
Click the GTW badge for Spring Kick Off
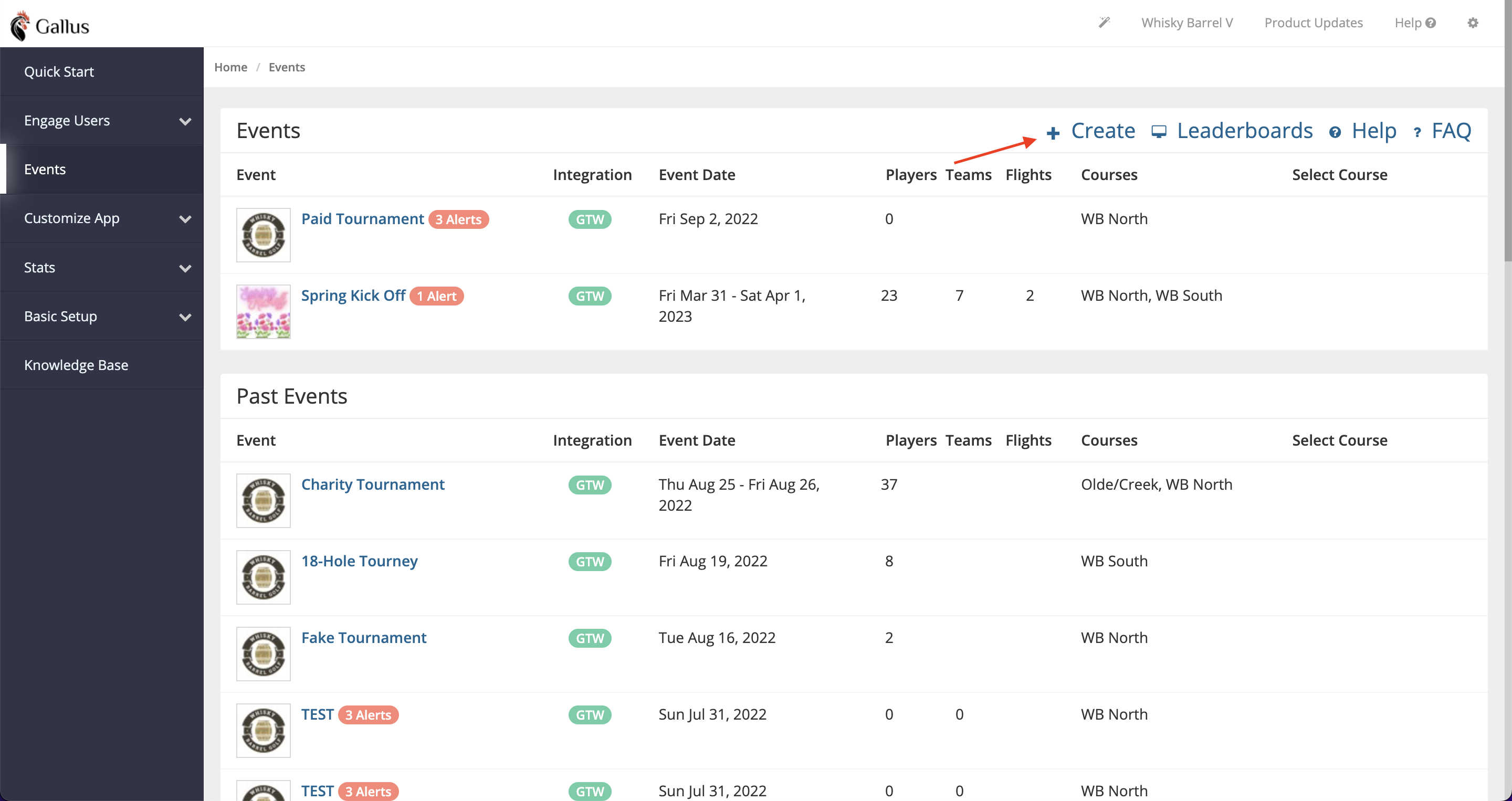[589, 296]
